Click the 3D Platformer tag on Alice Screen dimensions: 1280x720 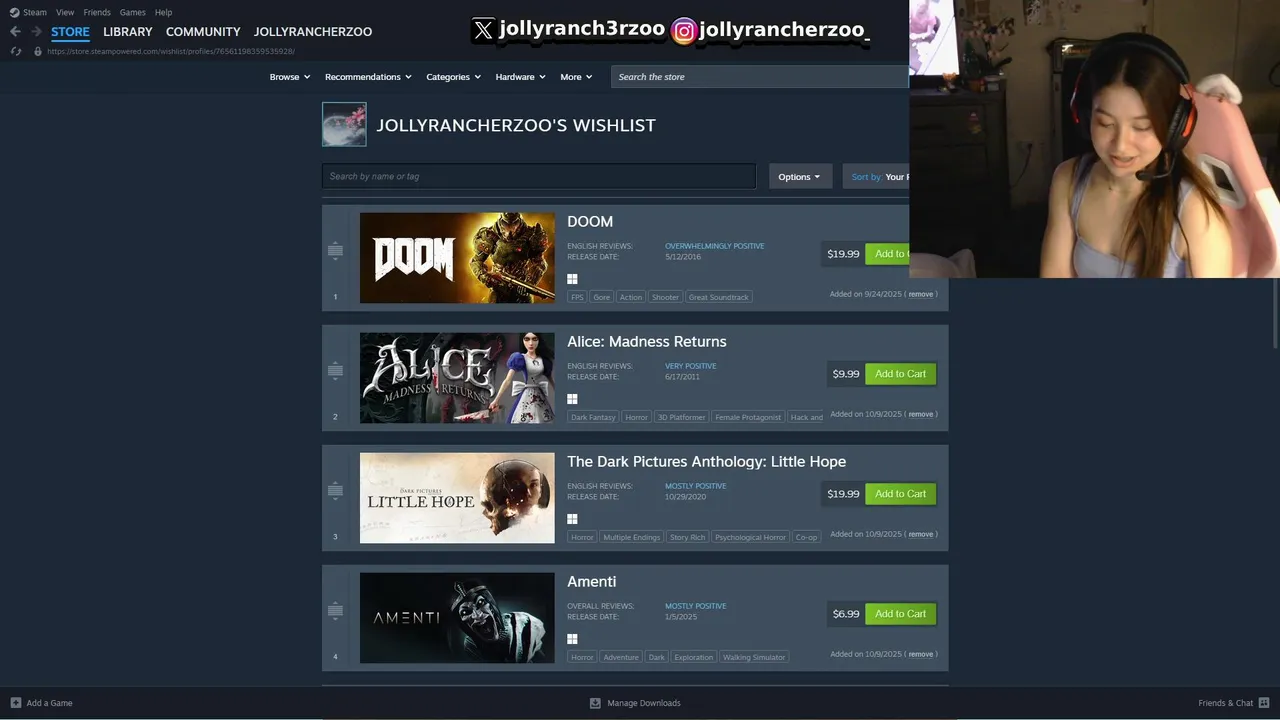(681, 417)
